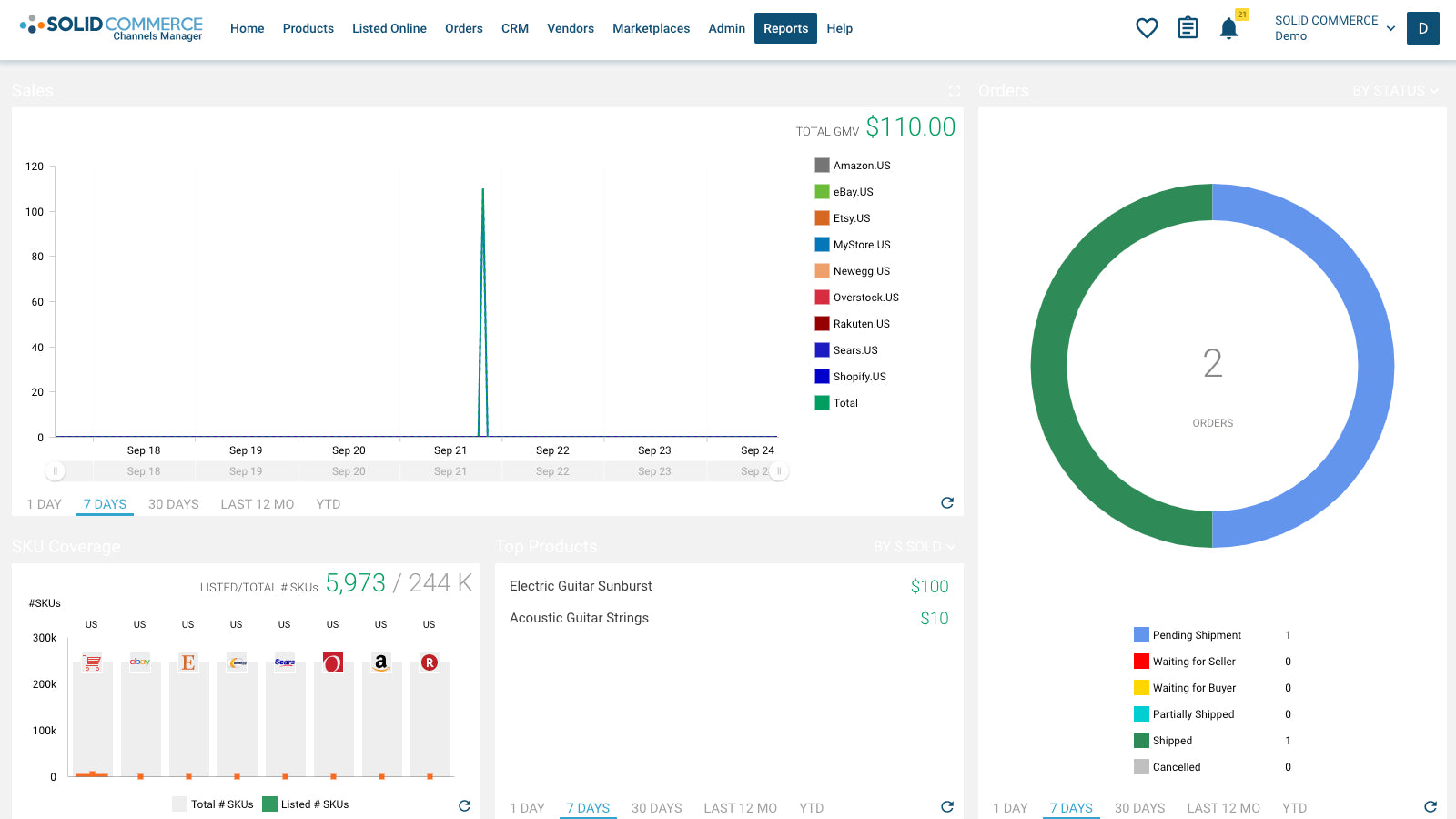Toggle Listed # SKUs legend item
Screen dimensions: 1456x819
coord(314,804)
